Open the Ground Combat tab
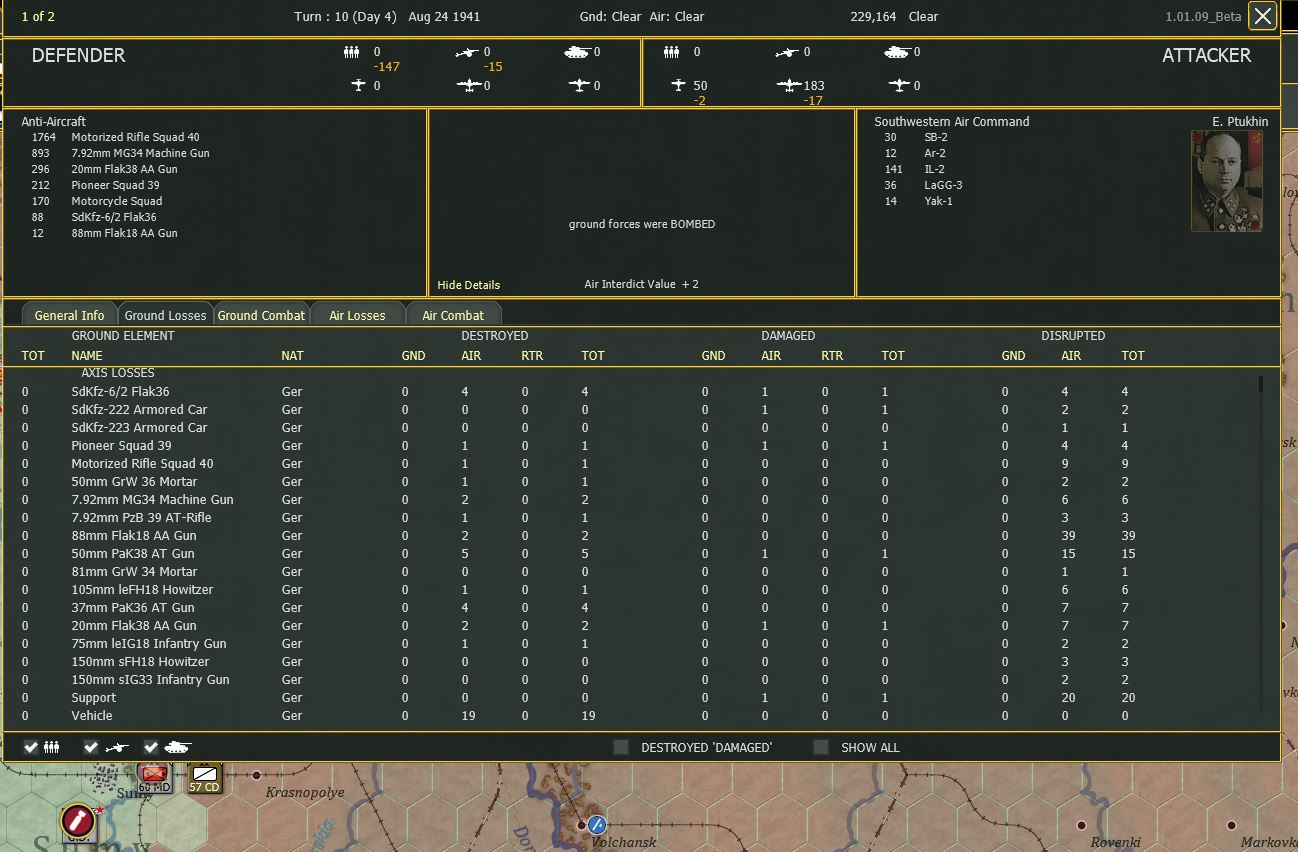The height and width of the screenshot is (852, 1298). 261,314
